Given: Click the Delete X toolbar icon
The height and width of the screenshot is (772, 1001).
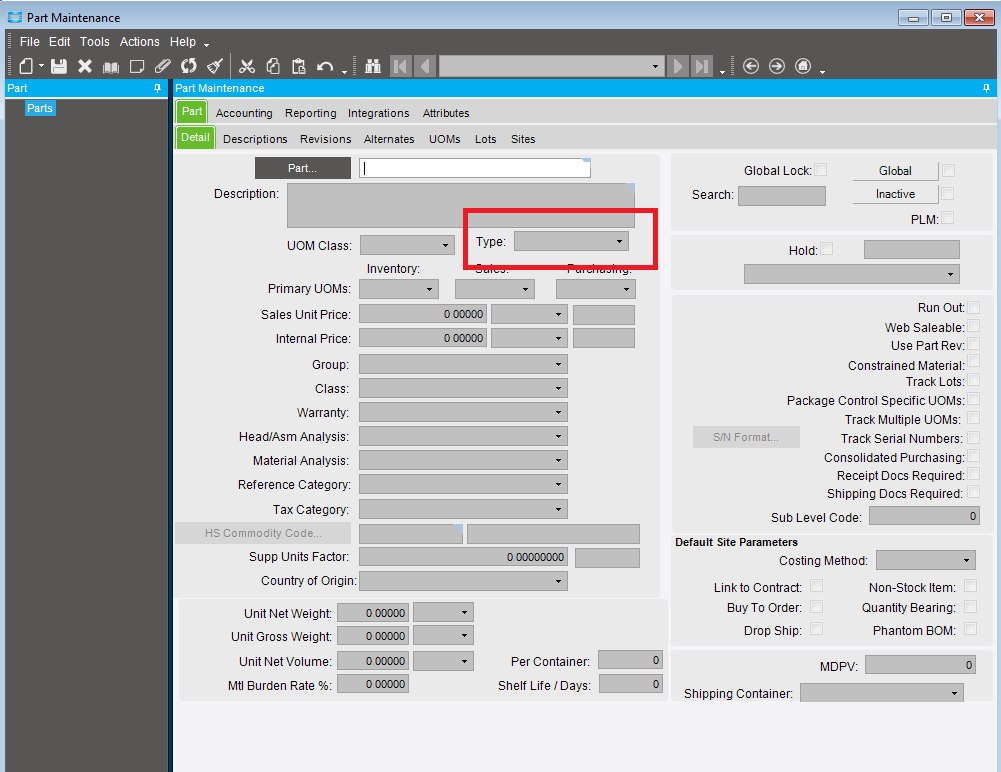Looking at the screenshot, I should 85,66.
